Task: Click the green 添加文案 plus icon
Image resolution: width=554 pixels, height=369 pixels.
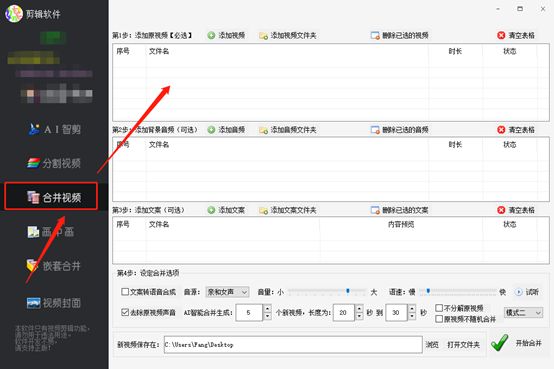Action: (211, 210)
